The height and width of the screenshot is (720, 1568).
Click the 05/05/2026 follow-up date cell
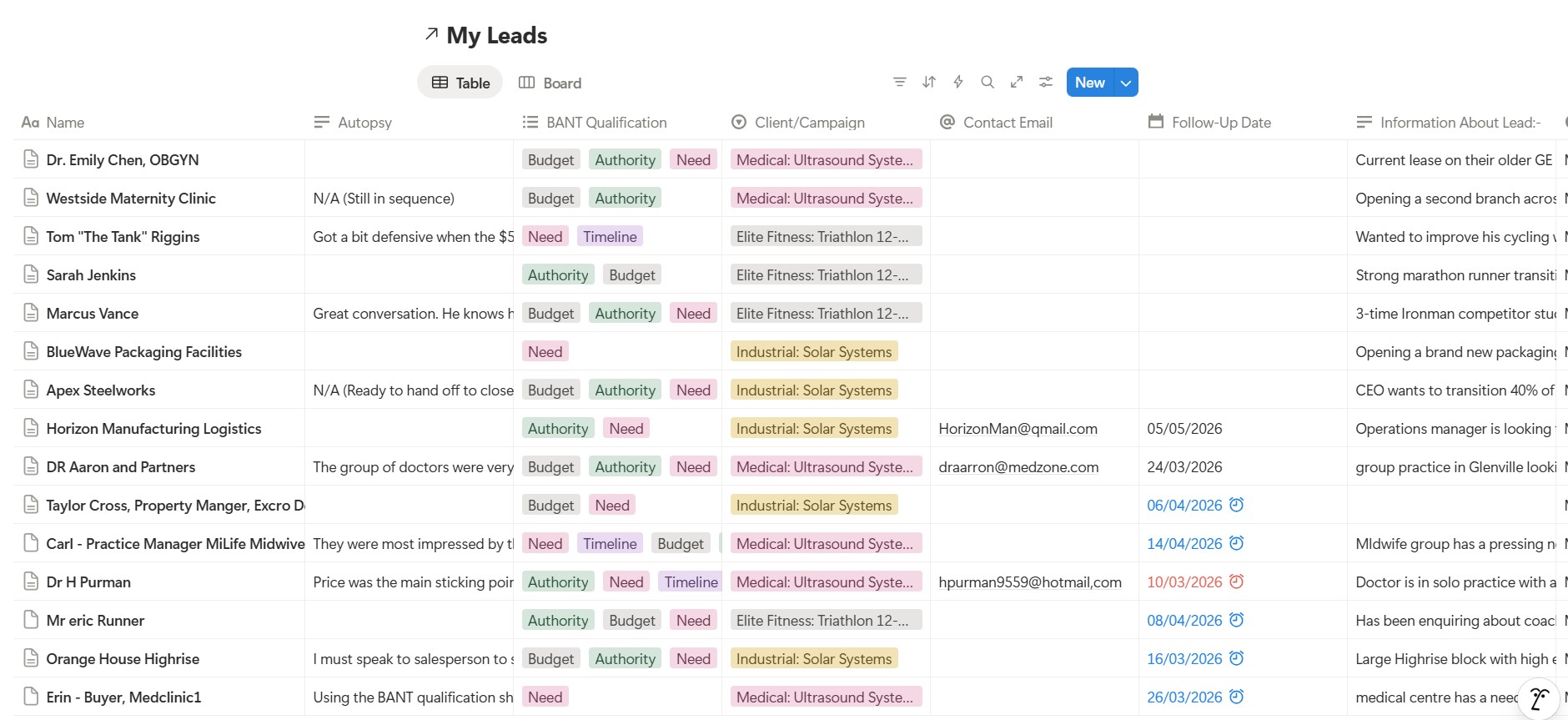pos(1244,428)
